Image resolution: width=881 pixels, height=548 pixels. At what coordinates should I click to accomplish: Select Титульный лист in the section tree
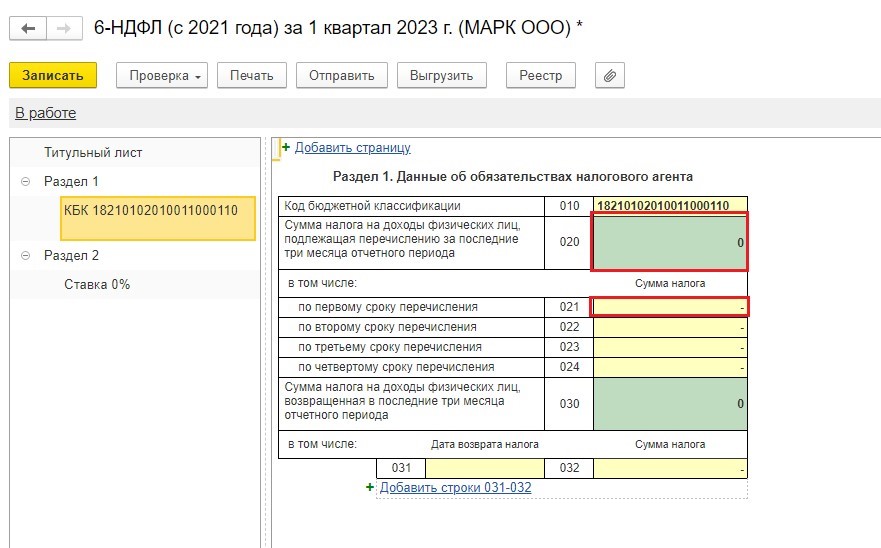click(x=93, y=153)
